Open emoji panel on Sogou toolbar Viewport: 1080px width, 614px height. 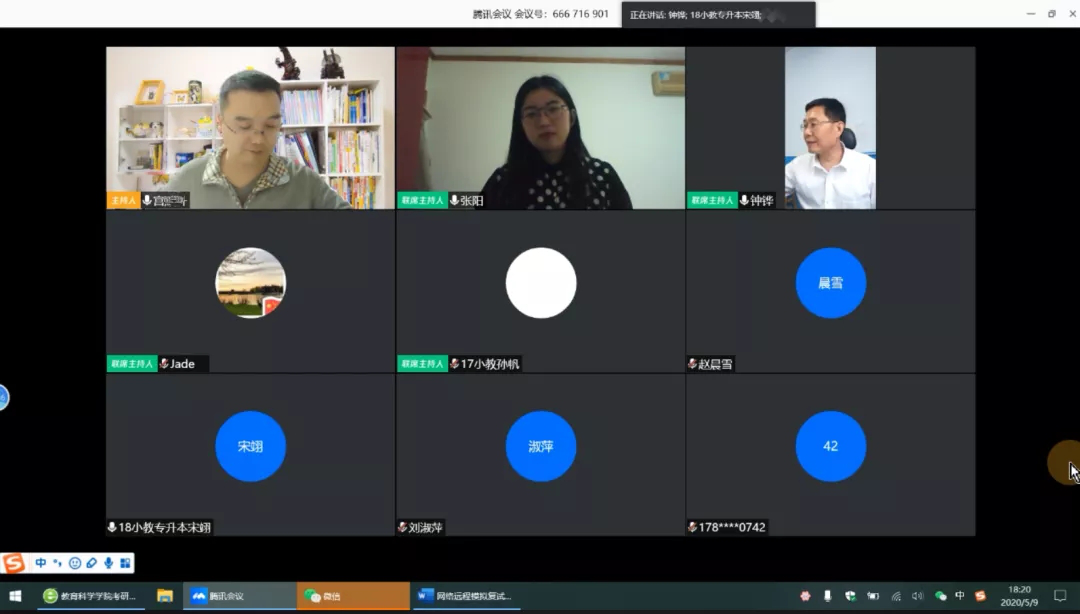tap(74, 563)
